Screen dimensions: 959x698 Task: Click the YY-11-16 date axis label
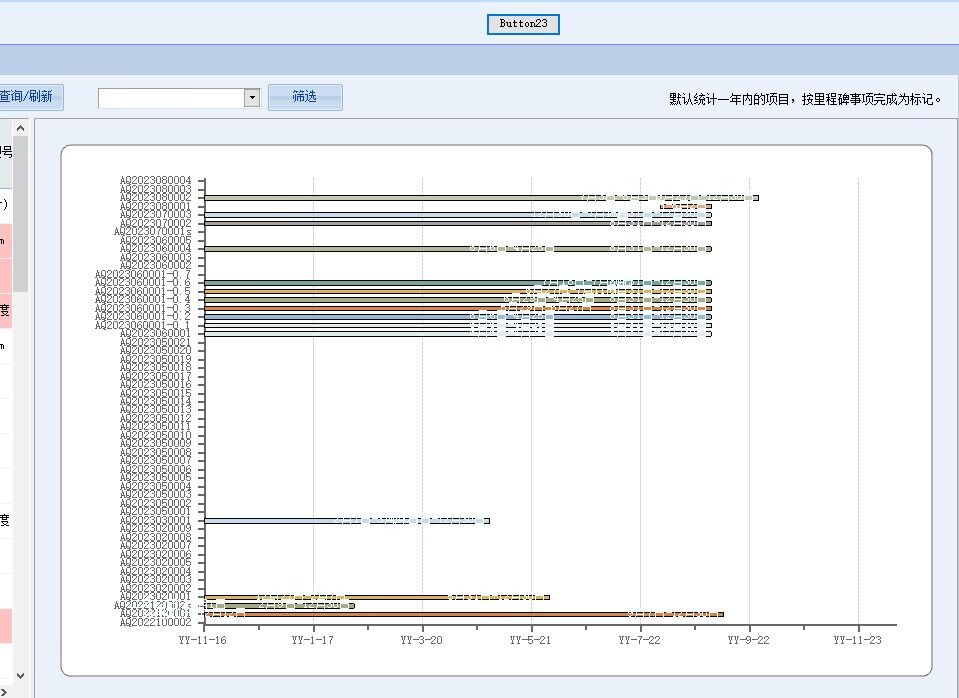[x=202, y=640]
